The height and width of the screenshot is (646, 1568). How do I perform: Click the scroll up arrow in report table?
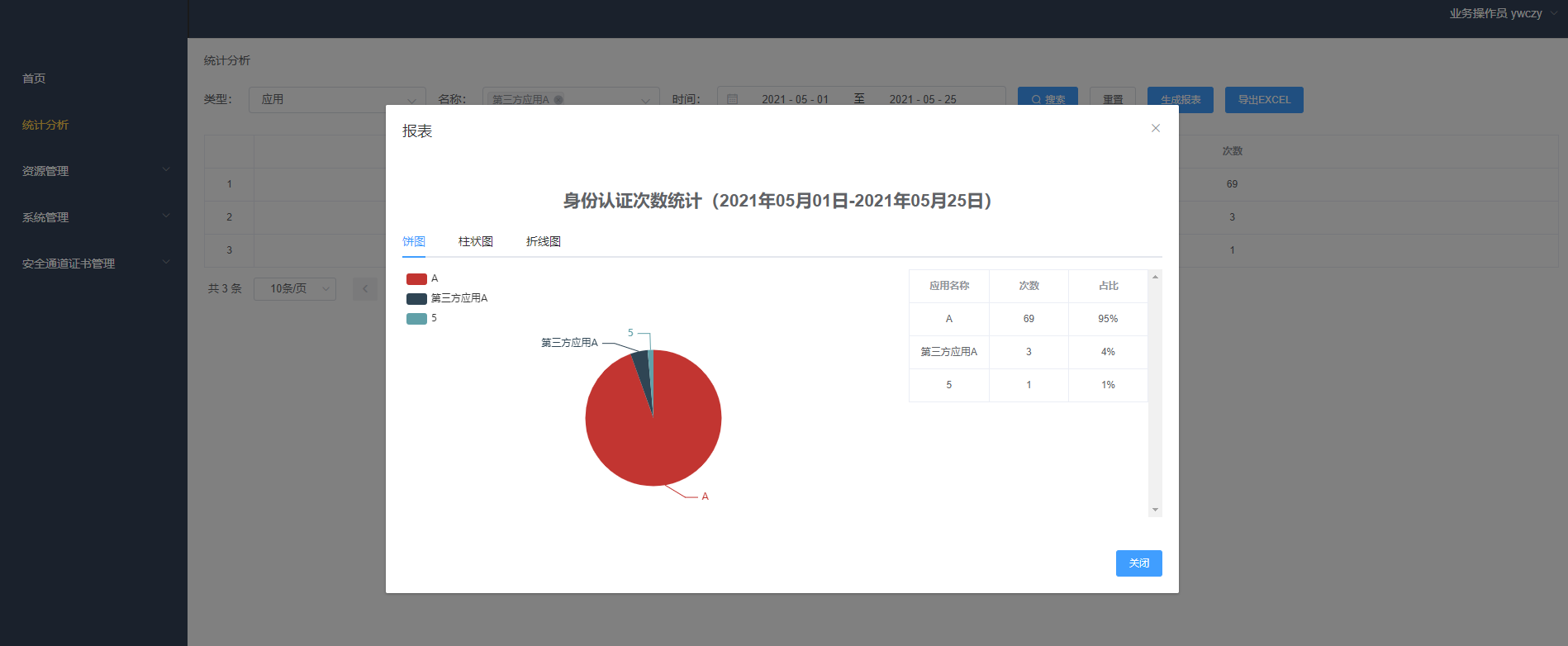[1155, 277]
